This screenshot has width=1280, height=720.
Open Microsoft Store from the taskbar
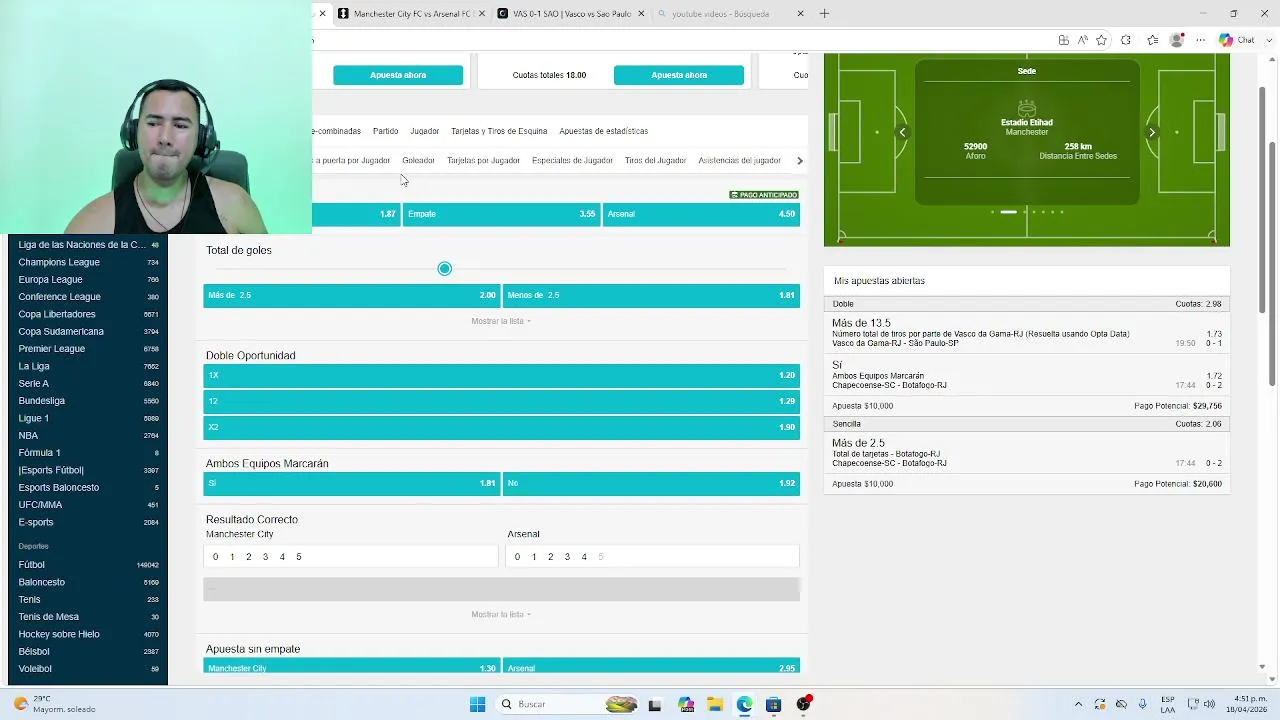click(773, 704)
